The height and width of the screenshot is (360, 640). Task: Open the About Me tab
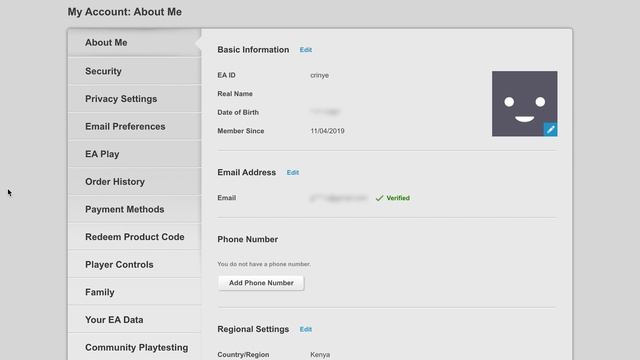click(134, 42)
